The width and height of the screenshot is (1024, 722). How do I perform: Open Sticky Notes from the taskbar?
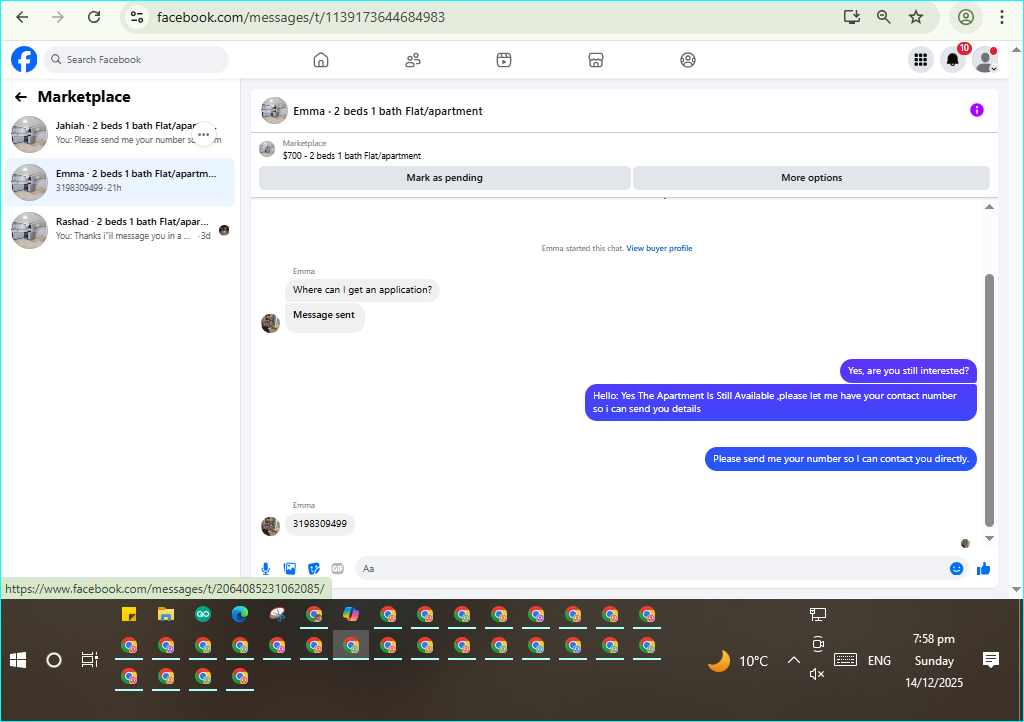click(129, 614)
